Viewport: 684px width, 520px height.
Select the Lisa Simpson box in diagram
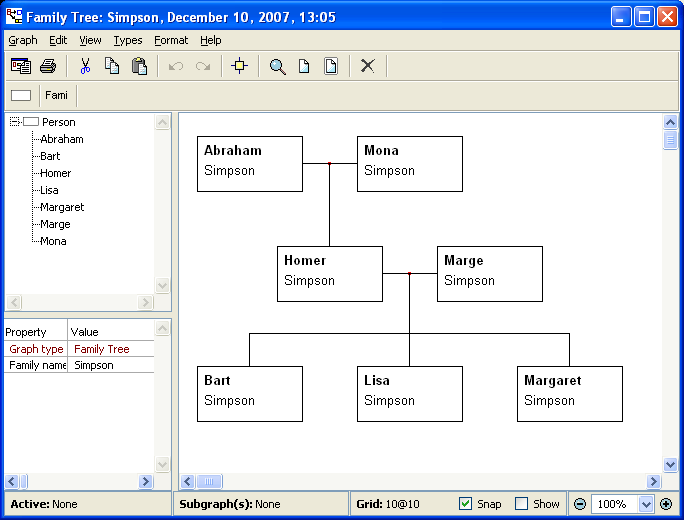(410, 394)
